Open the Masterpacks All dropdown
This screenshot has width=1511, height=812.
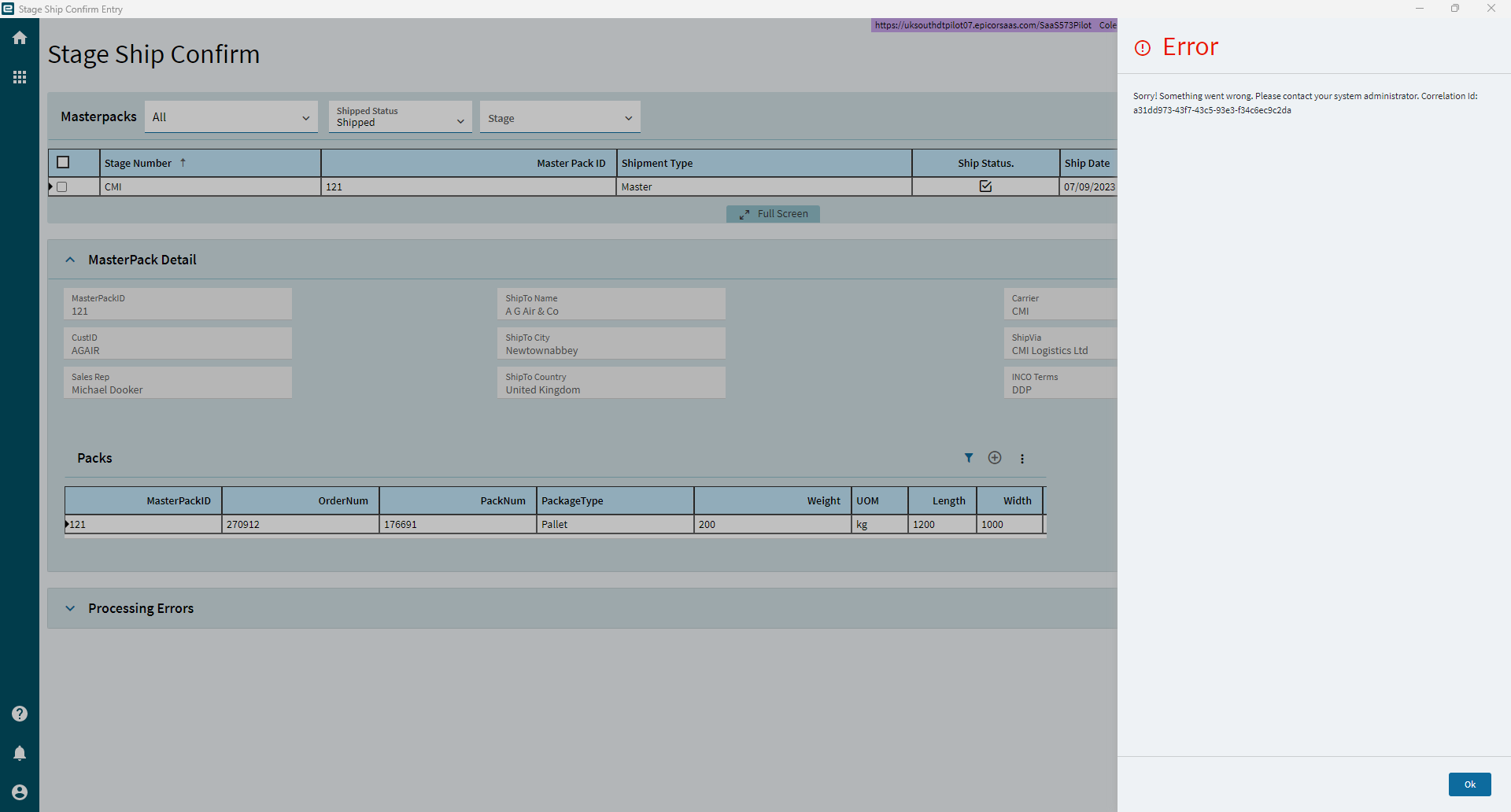(305, 117)
